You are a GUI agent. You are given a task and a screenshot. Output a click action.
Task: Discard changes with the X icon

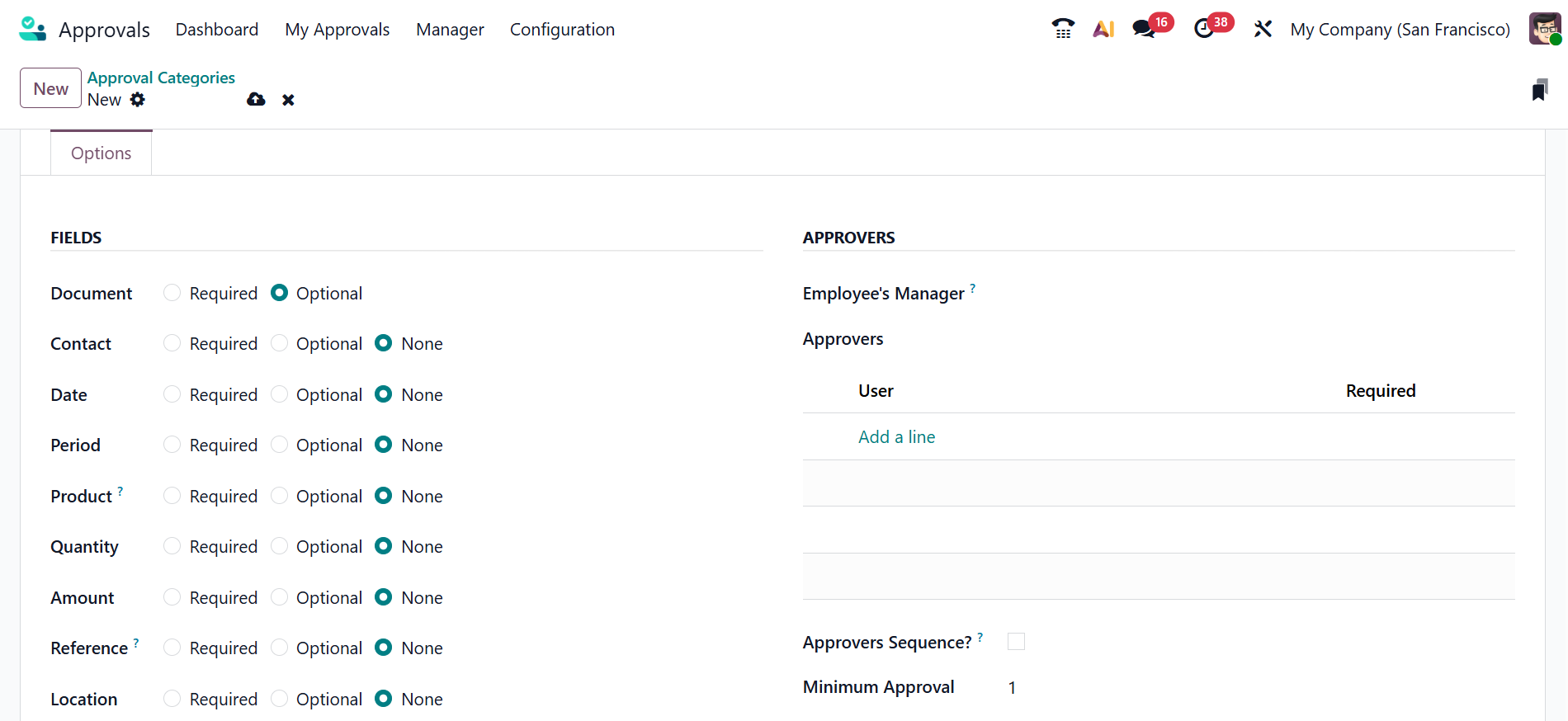coord(288,100)
